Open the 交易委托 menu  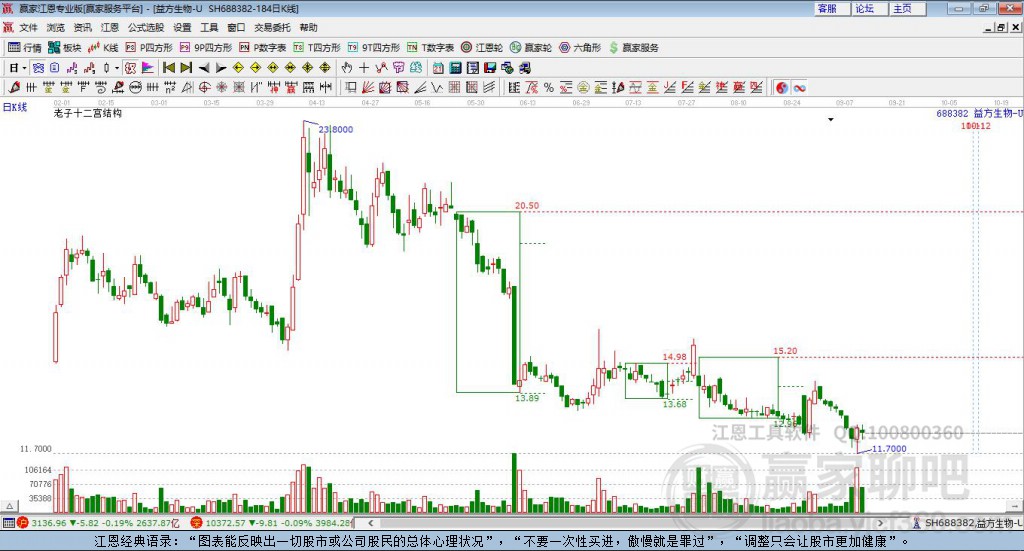(x=272, y=27)
